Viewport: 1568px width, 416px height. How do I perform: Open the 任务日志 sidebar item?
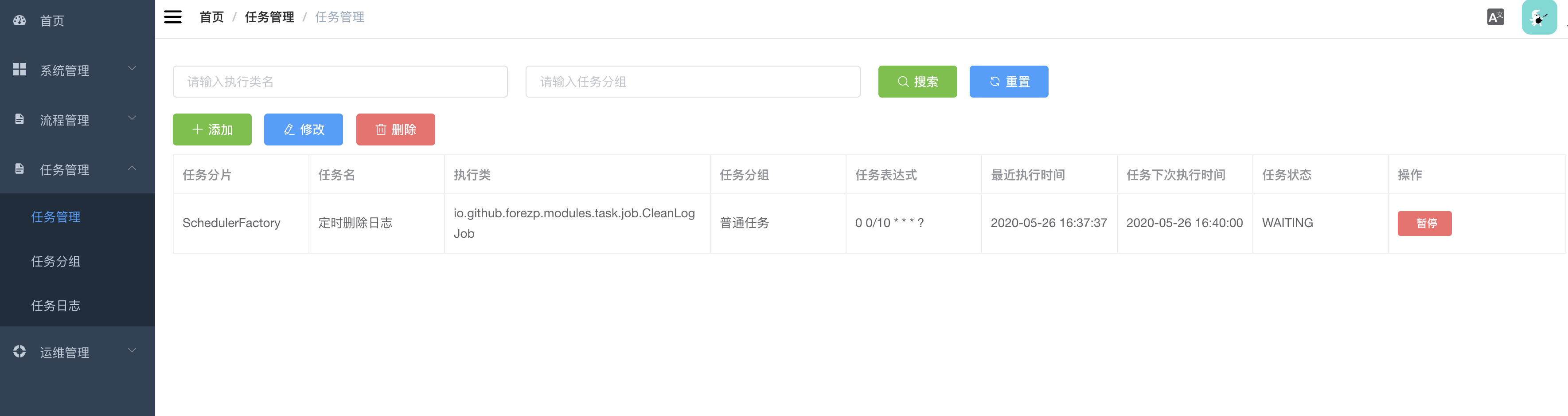pyautogui.click(x=56, y=306)
